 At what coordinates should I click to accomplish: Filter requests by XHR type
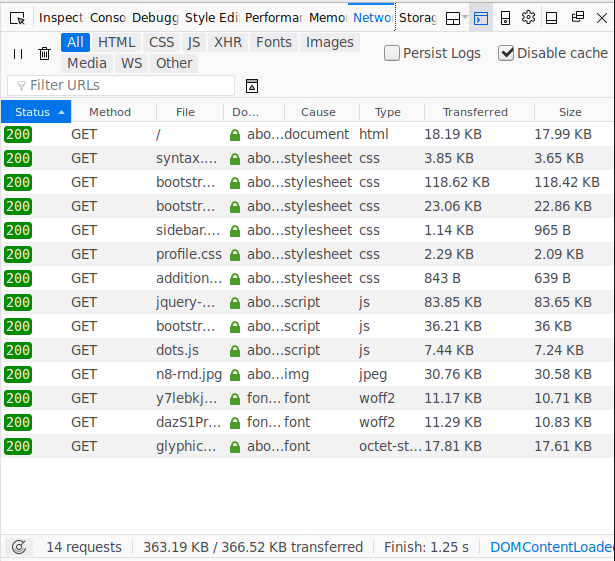[x=228, y=42]
